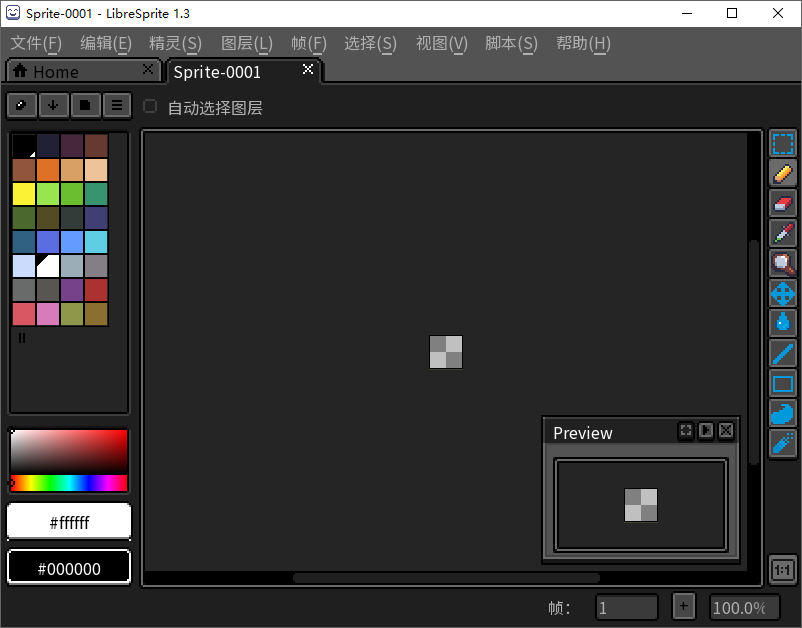The width and height of the screenshot is (802, 628).
Task: Click the palette presets icon
Action: coord(85,105)
